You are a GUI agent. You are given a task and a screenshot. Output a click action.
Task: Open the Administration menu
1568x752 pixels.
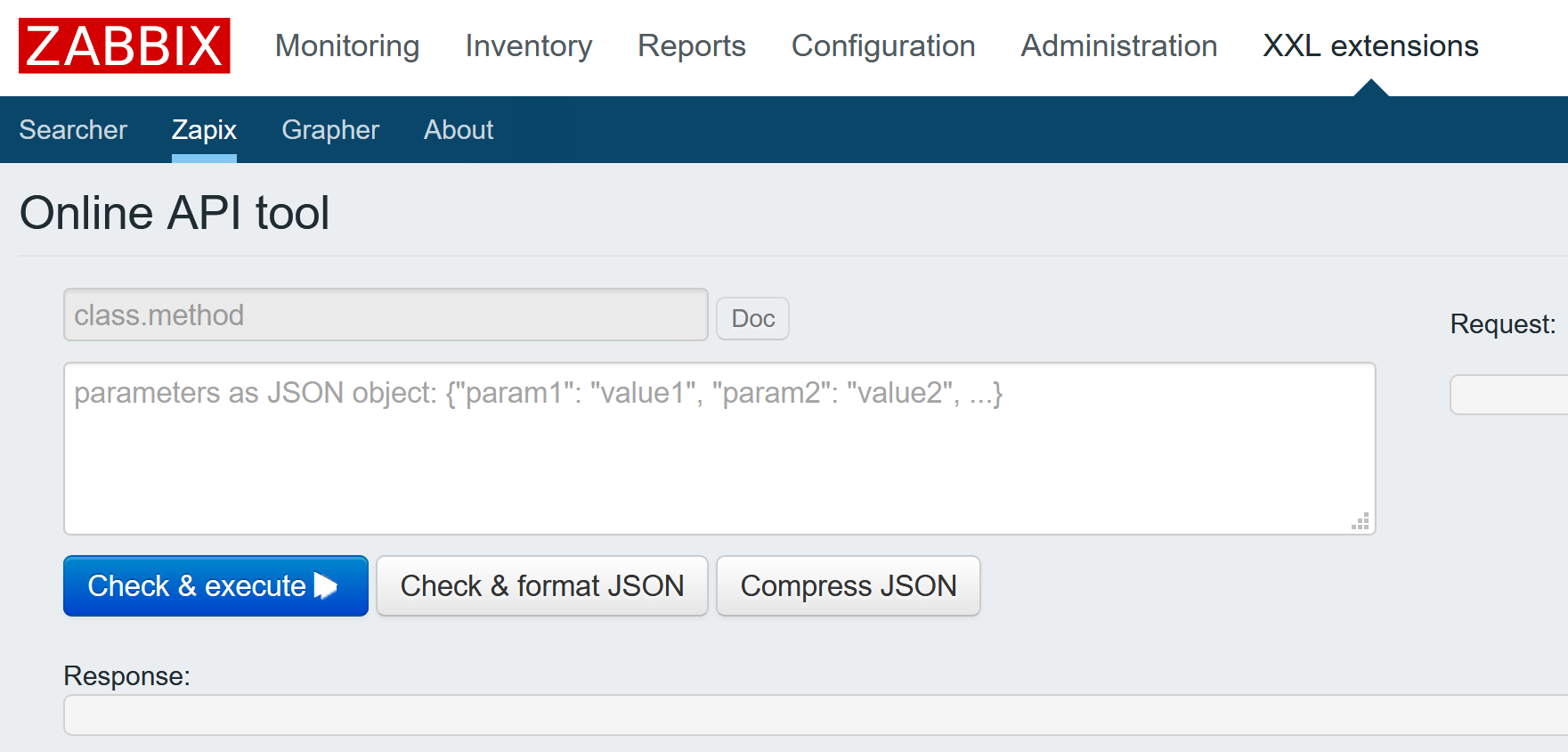[x=1119, y=45]
